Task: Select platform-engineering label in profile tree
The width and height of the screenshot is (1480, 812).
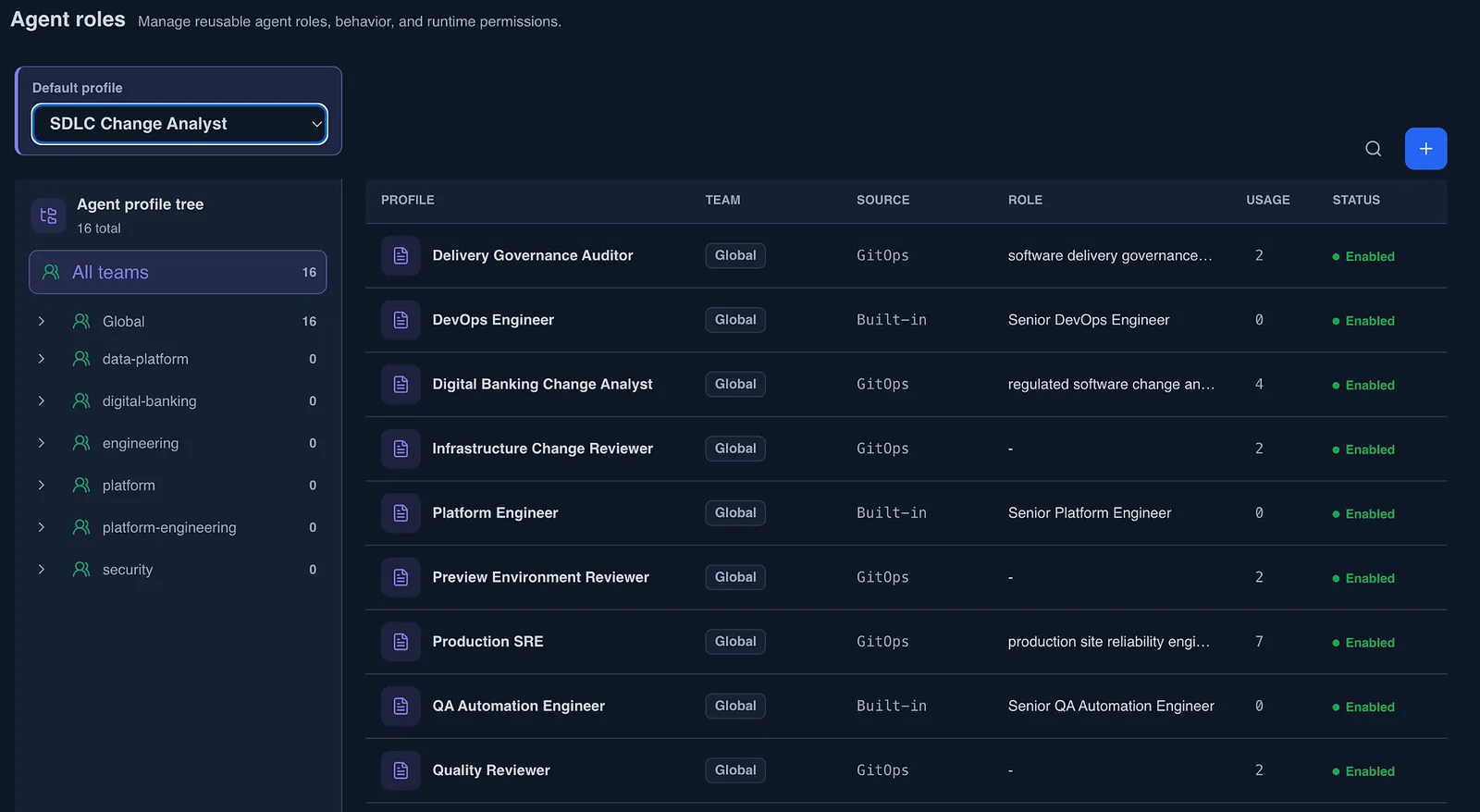Action: (x=169, y=527)
